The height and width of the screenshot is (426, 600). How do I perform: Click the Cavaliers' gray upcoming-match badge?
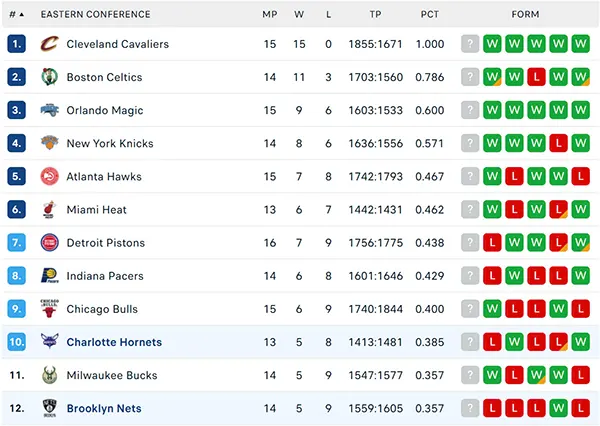(470, 44)
